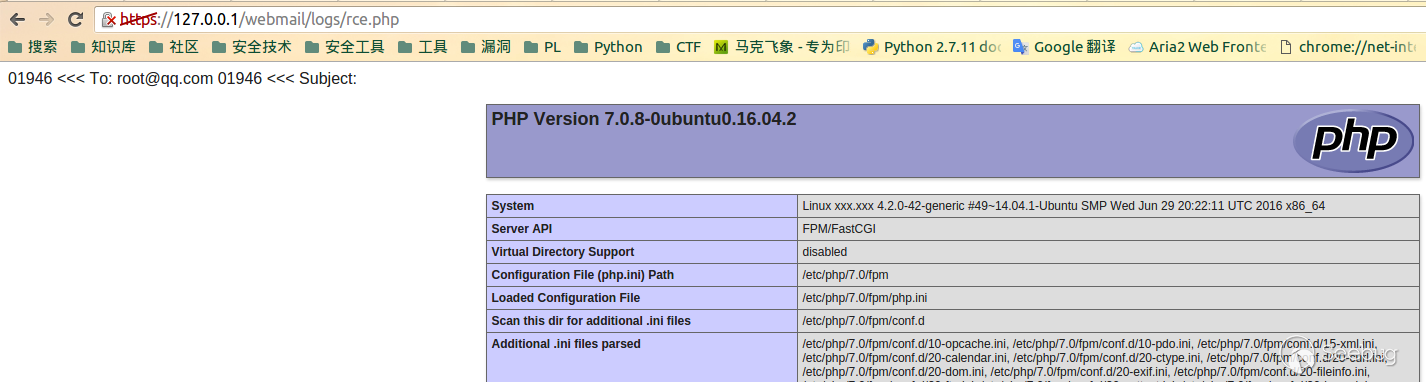Click the PHP Version 7.0.8 heading
The width and height of the screenshot is (1426, 382).
pos(644,119)
